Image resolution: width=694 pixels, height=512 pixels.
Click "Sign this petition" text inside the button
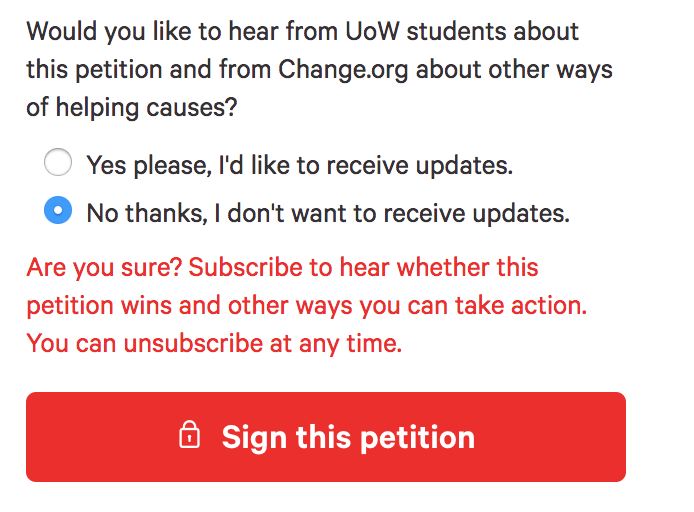pos(348,437)
